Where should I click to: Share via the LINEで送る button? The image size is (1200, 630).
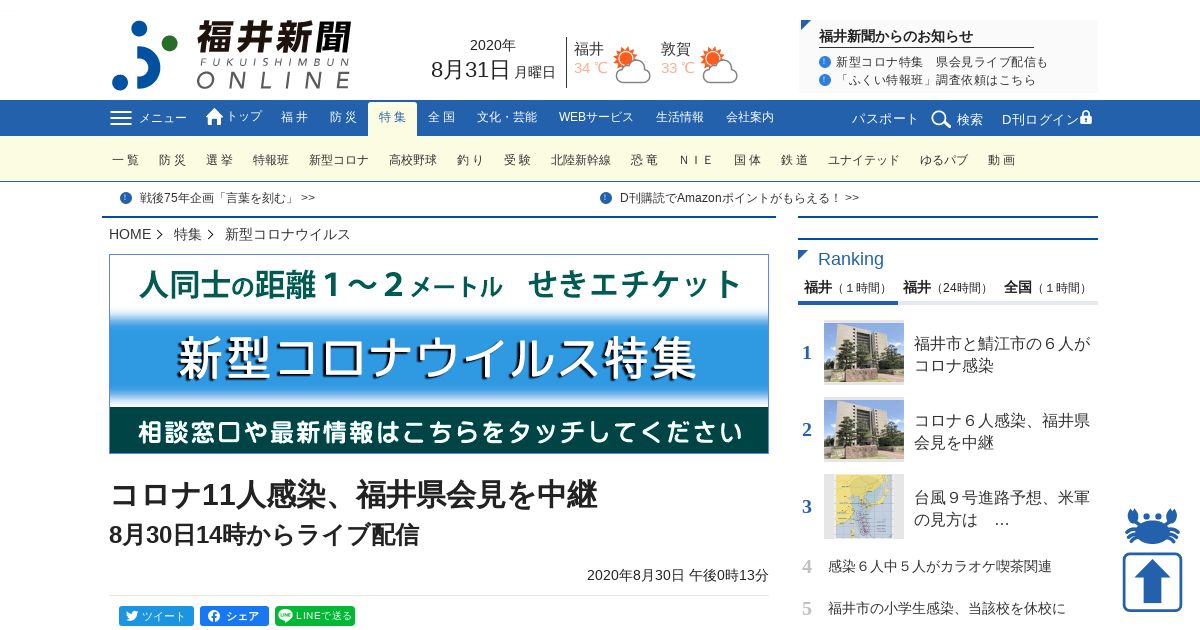[x=315, y=616]
